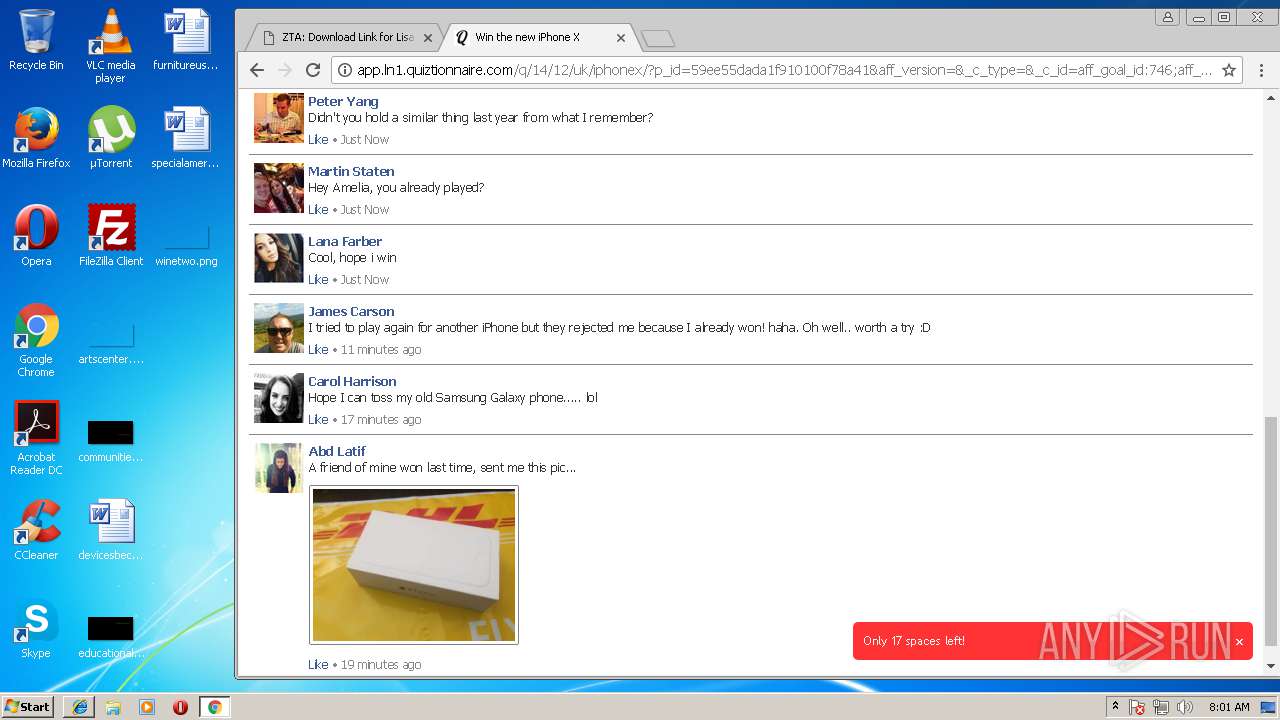Open FileZilla Client shortcut
The width and height of the screenshot is (1280, 720).
point(110,236)
